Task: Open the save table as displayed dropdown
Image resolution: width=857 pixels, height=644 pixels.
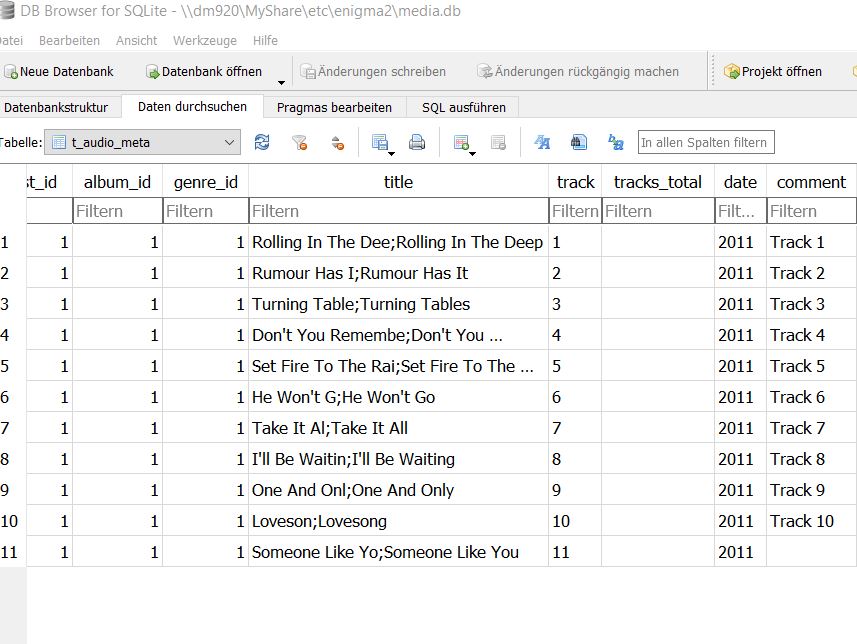Action: 391,153
